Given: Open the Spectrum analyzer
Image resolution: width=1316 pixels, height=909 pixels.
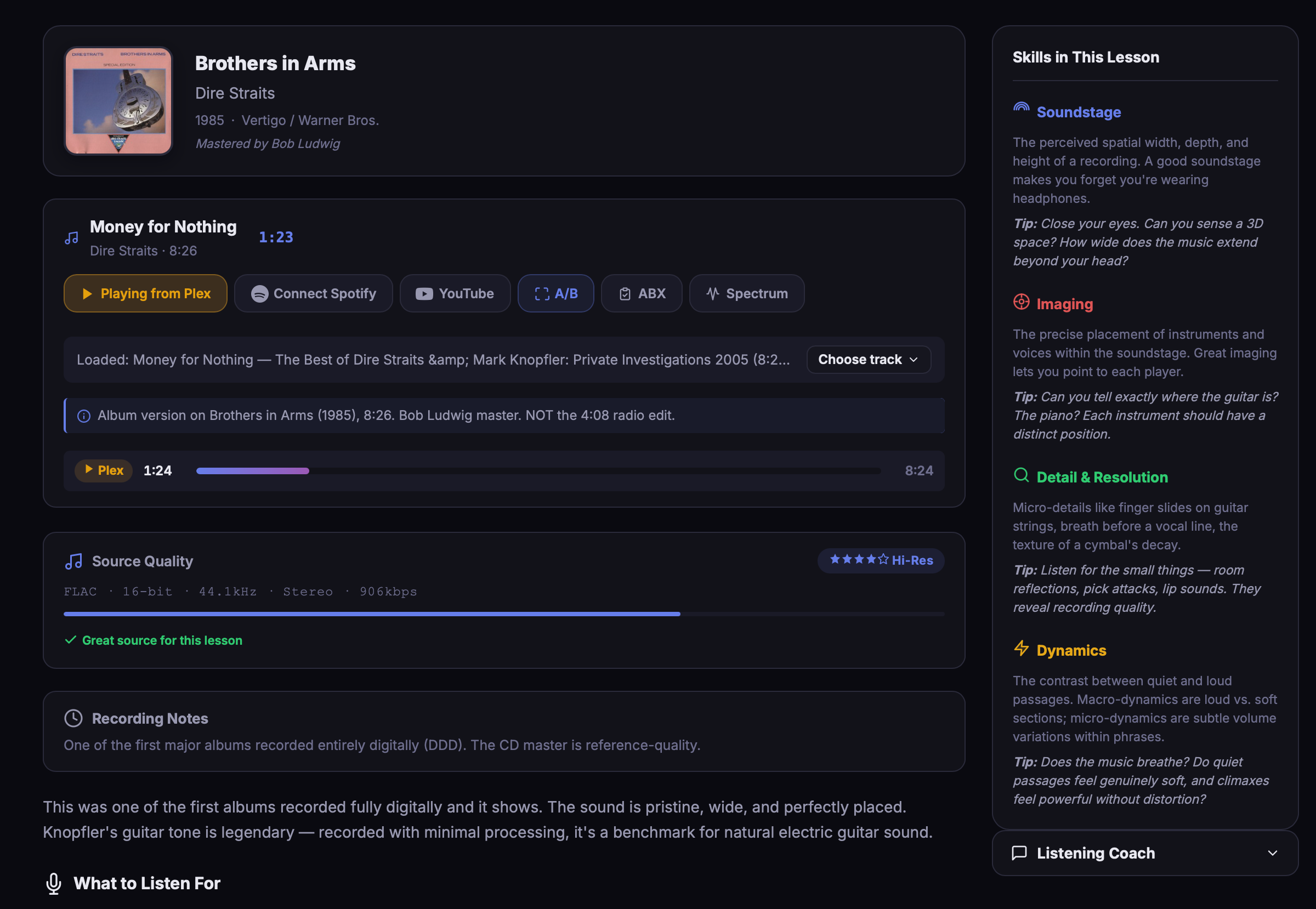Looking at the screenshot, I should (747, 293).
